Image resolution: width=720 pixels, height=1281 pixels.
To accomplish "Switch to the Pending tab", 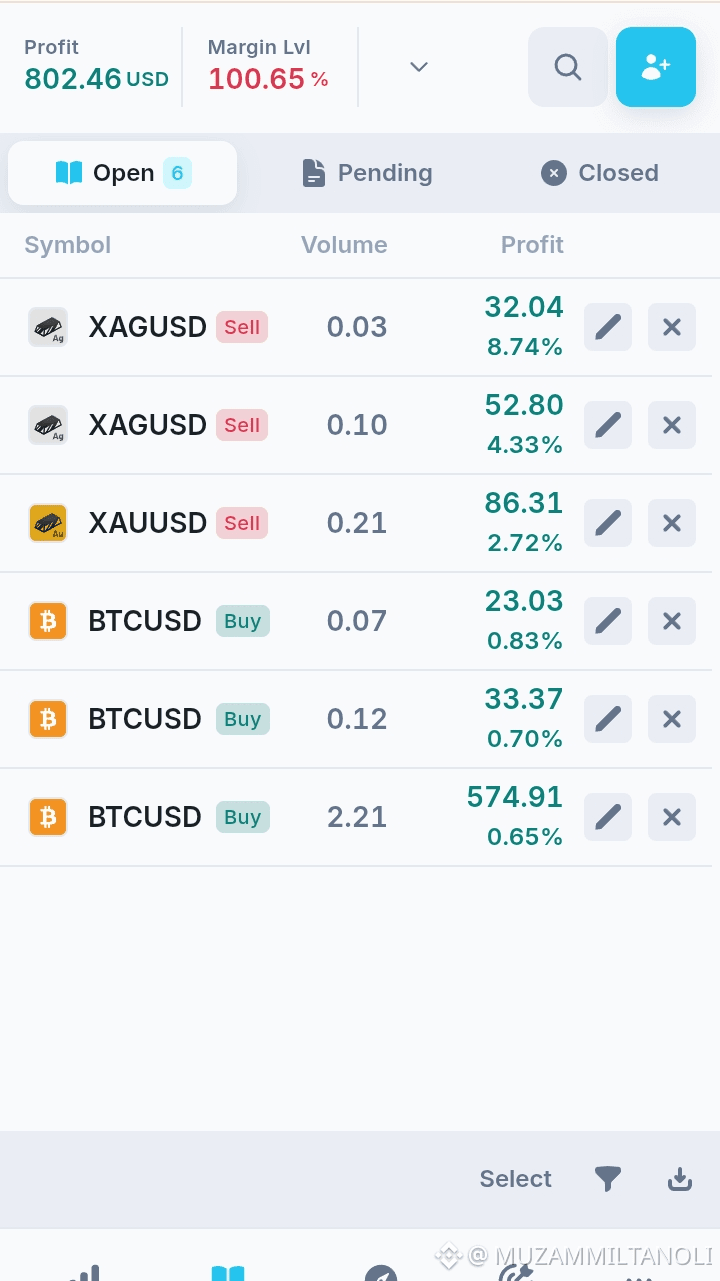I will click(x=367, y=173).
